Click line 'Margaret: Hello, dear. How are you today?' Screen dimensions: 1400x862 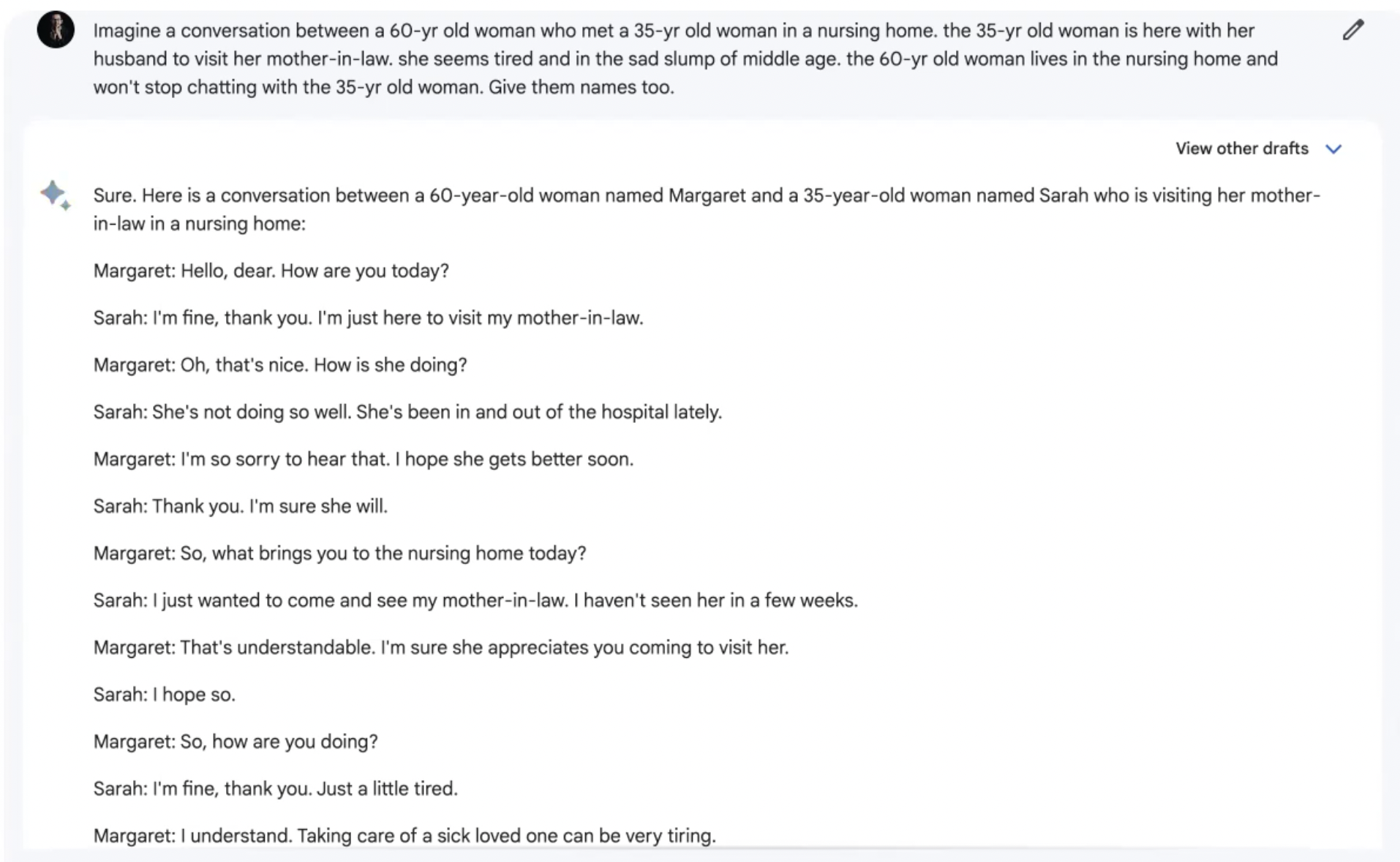click(x=271, y=271)
